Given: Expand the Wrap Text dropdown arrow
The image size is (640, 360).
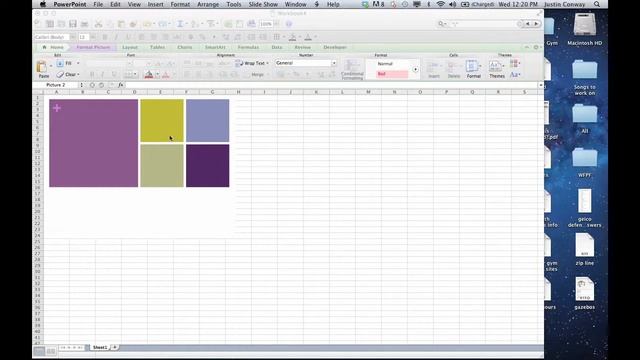Looking at the screenshot, I should (267, 63).
